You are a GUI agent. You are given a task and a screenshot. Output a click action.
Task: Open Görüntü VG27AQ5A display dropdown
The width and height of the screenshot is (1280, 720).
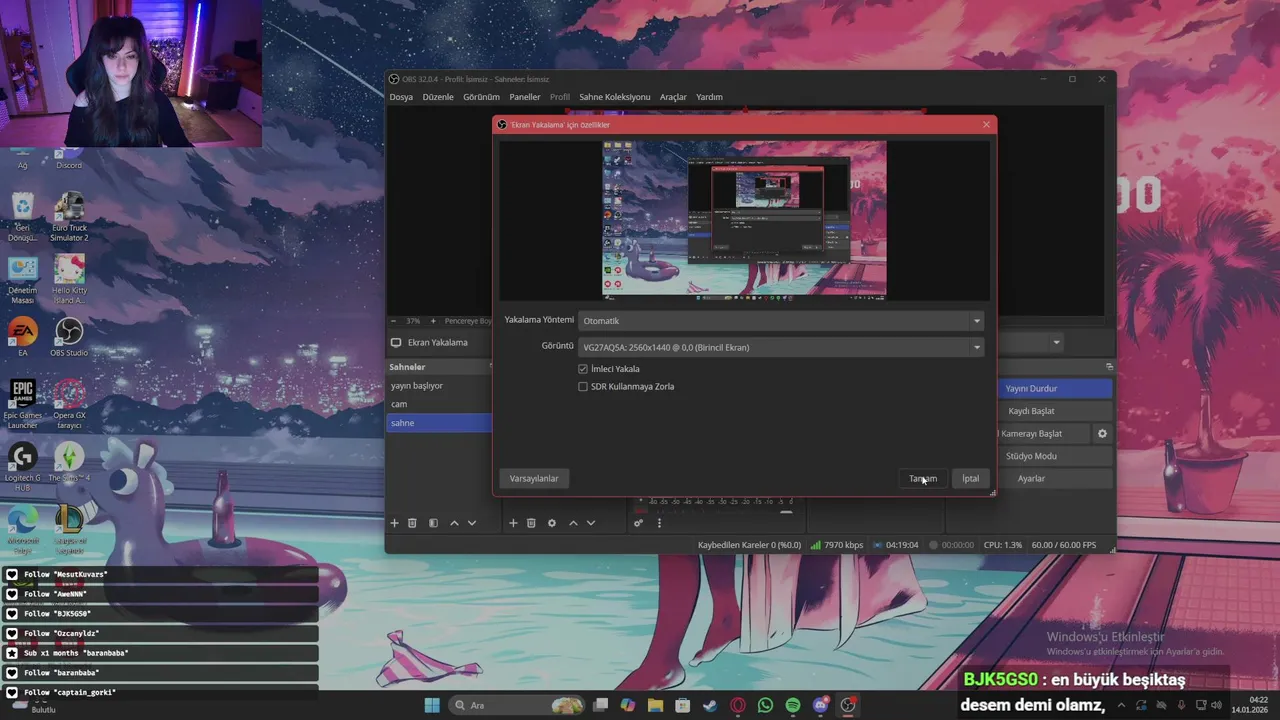tap(781, 348)
